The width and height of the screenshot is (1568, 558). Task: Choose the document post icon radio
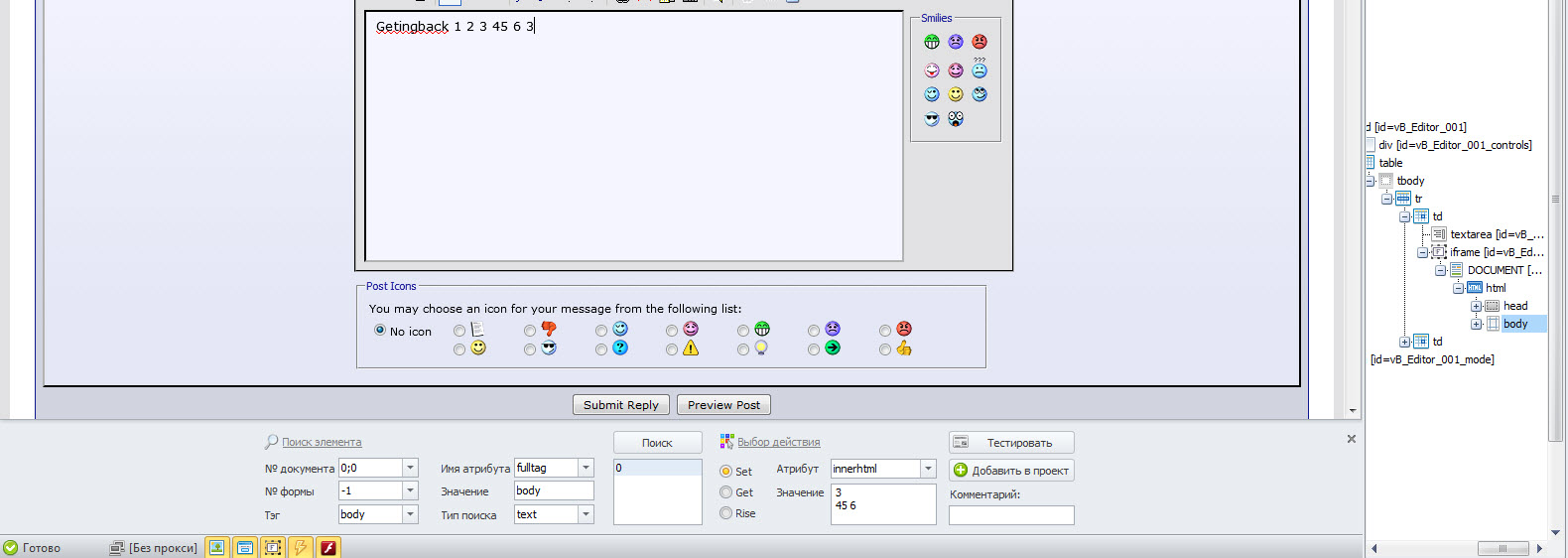coord(458,331)
